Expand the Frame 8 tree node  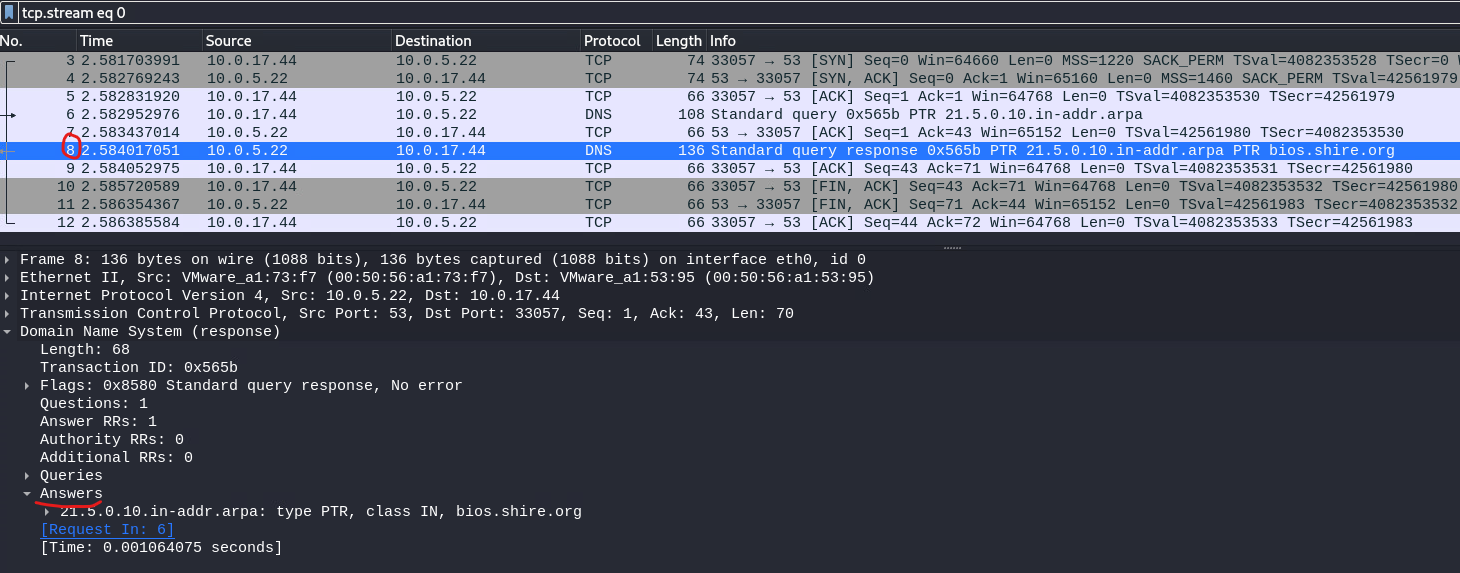pyautogui.click(x=9, y=260)
